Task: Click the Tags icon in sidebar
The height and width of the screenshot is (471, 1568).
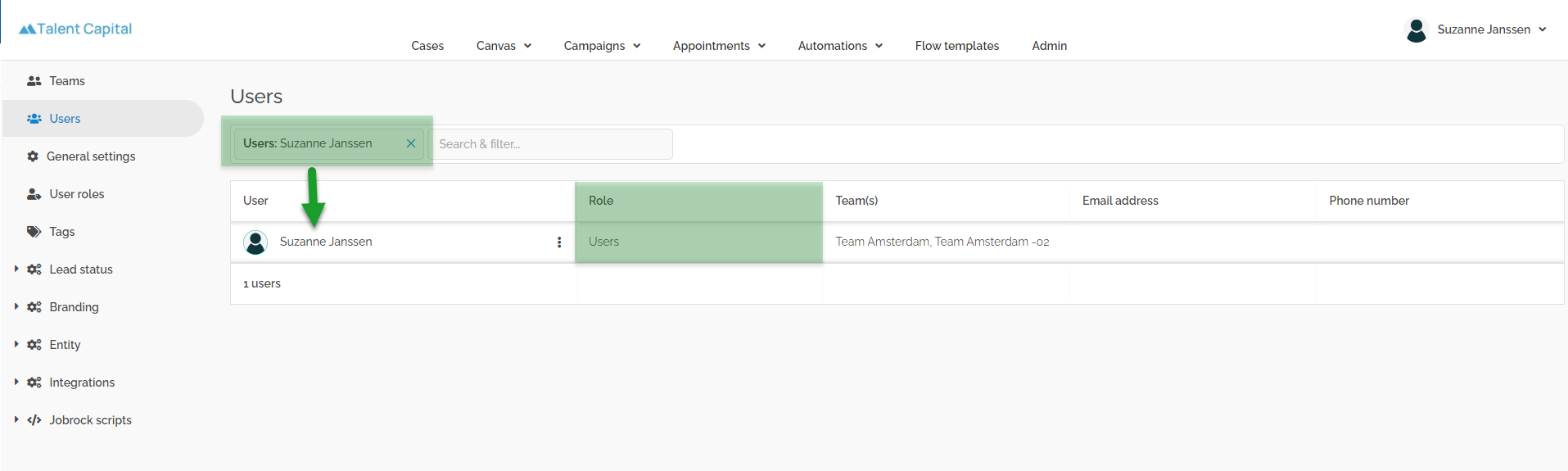Action: tap(34, 232)
